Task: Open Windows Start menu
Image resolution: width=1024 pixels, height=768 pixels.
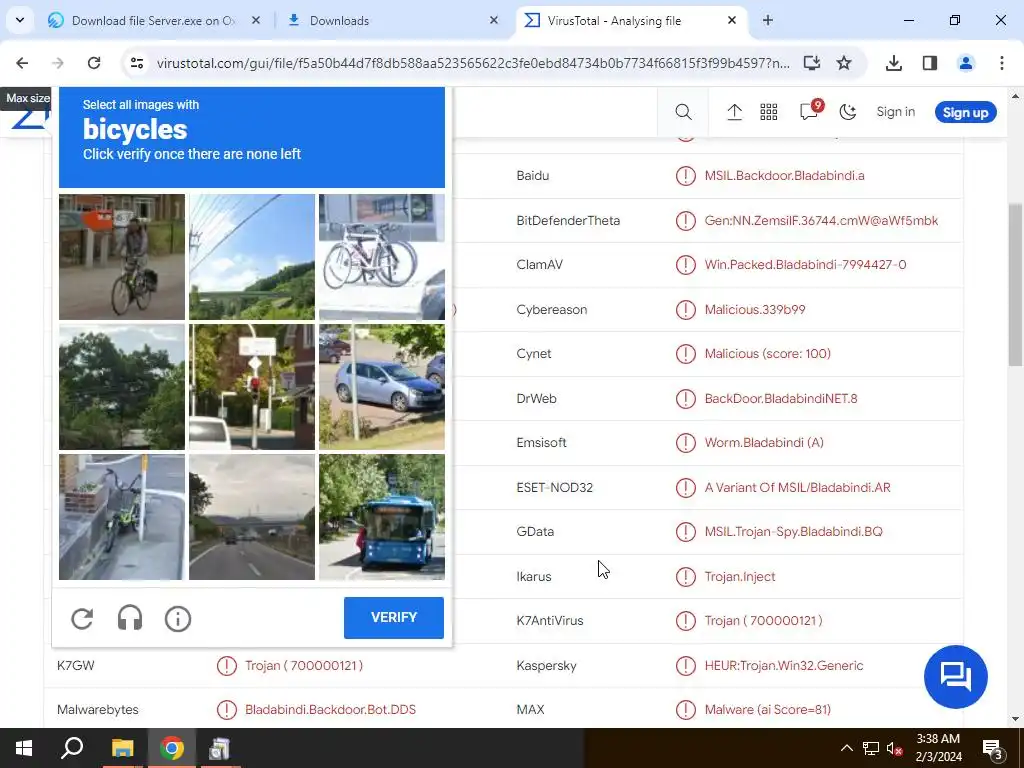Action: coord(24,748)
